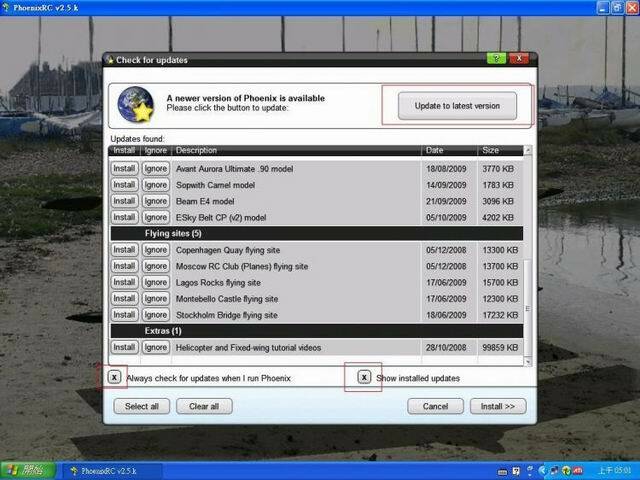Click the 21/09/2009 Beam E4 date

446,201
